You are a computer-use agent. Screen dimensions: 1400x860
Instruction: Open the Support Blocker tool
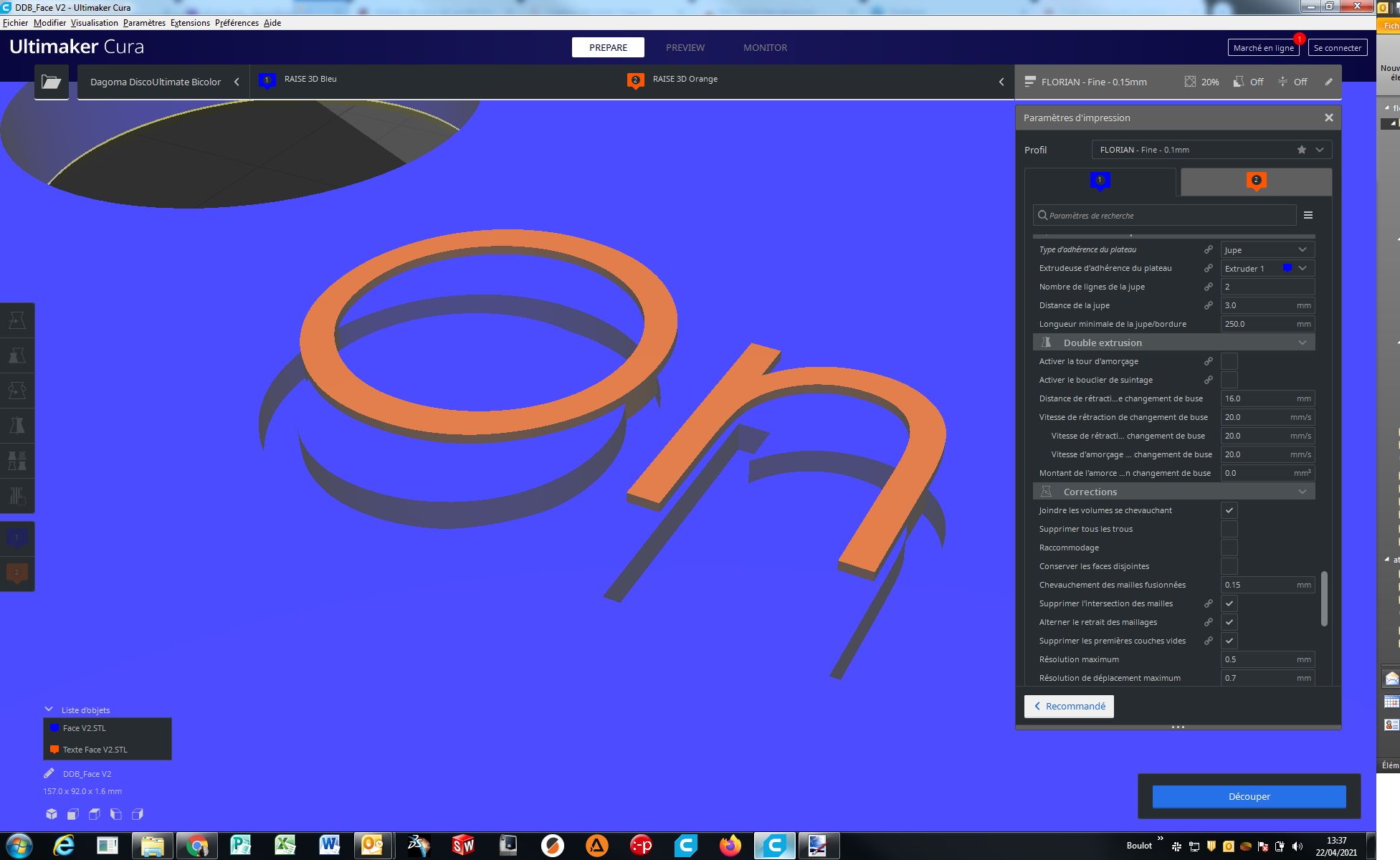coord(16,495)
